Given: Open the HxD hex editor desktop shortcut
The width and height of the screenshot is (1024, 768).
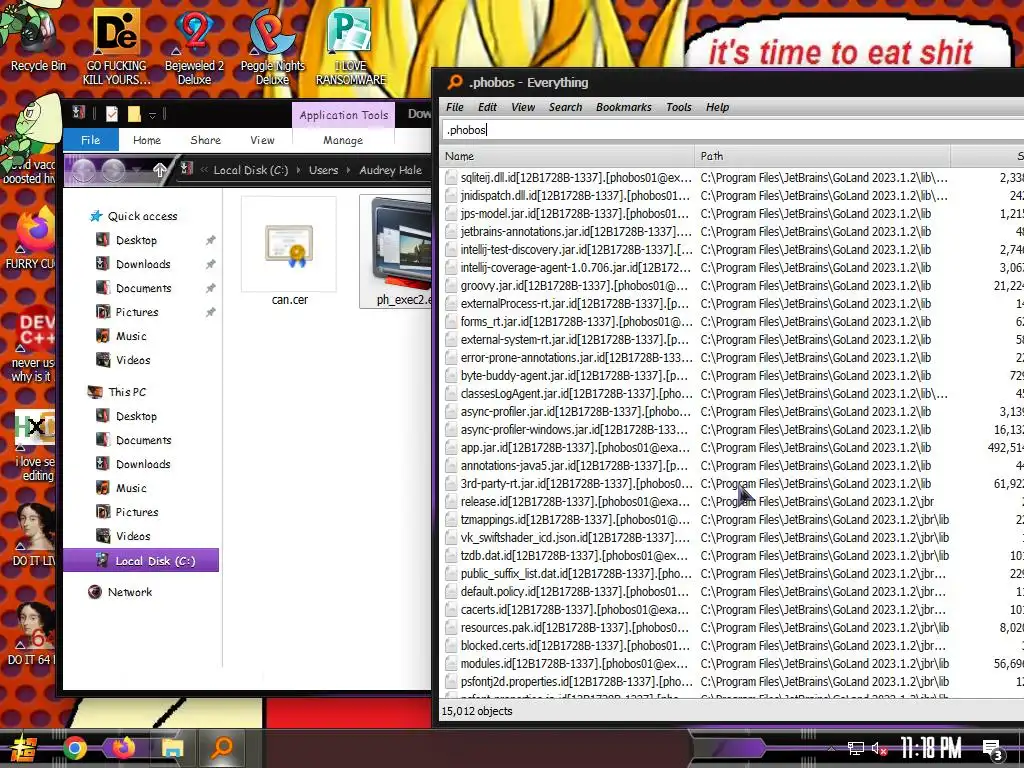Looking at the screenshot, I should 33,447.
